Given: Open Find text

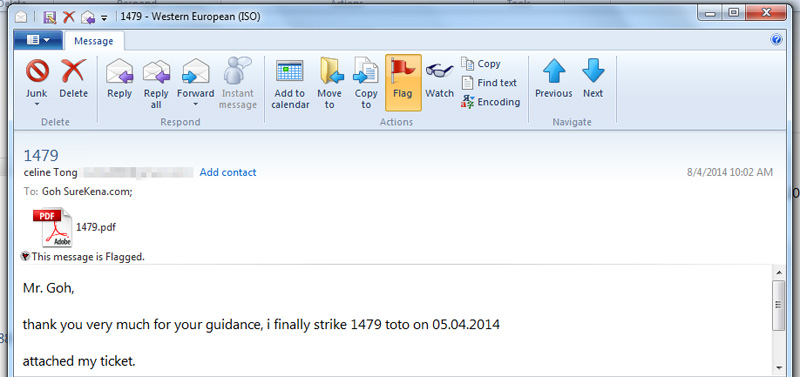Looking at the screenshot, I should pyautogui.click(x=489, y=83).
